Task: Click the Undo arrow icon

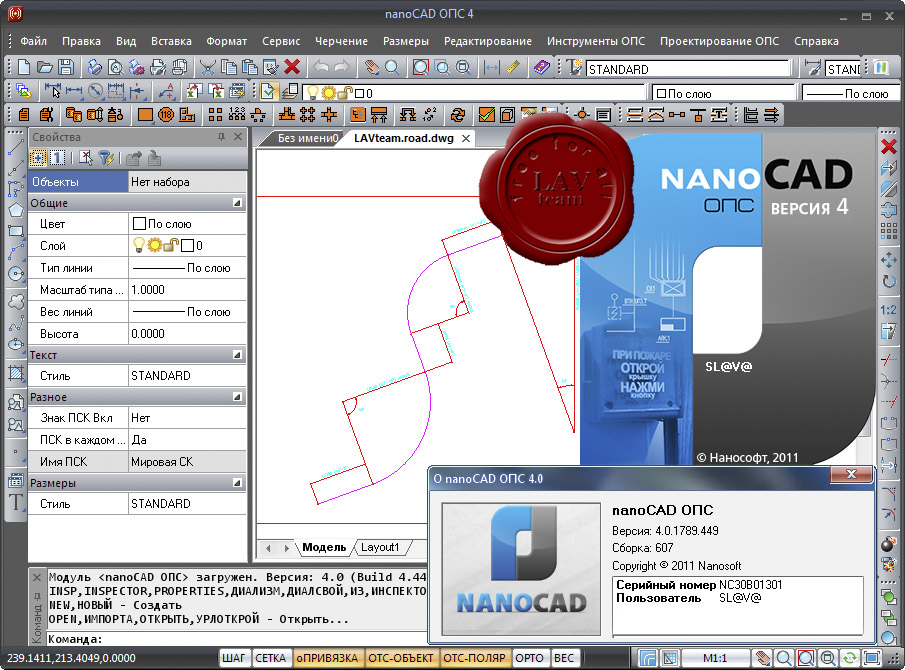Action: 321,68
